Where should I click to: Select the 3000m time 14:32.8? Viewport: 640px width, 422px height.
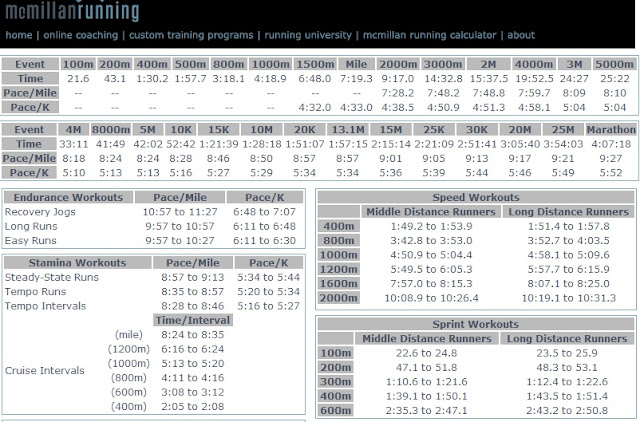click(x=443, y=78)
